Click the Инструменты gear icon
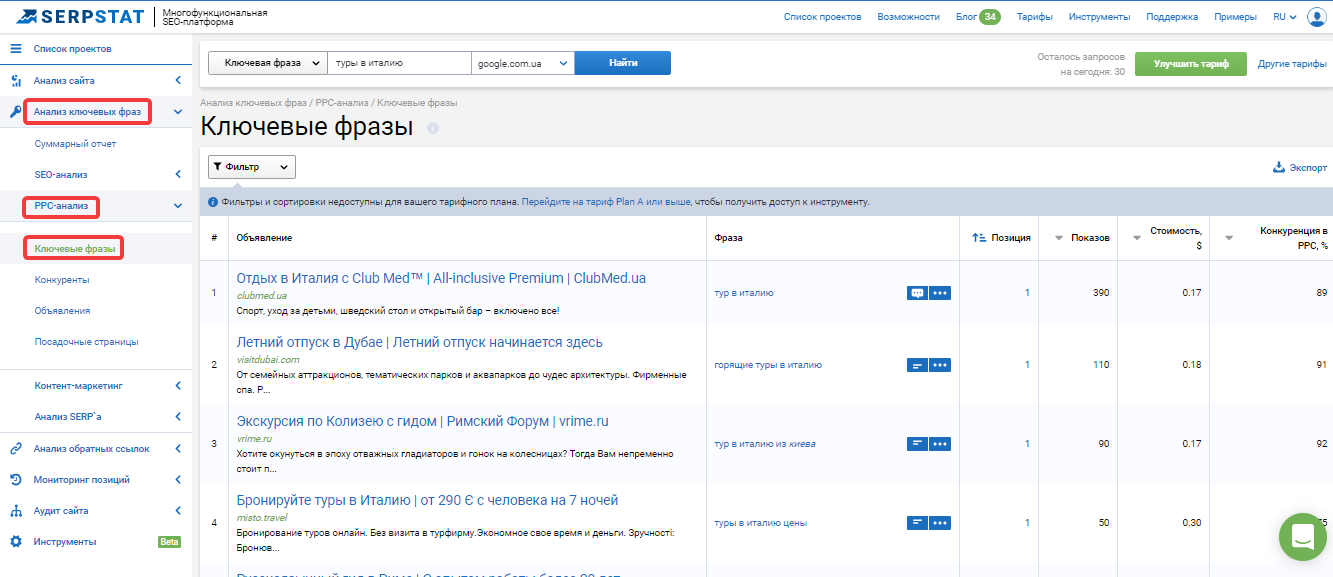This screenshot has width=1333, height=577. (15, 542)
